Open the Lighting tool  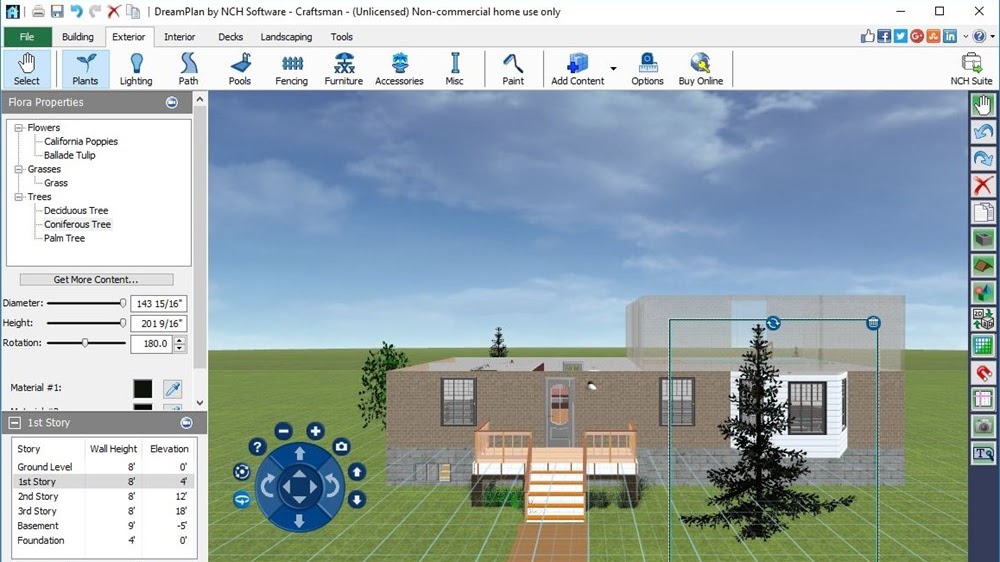point(136,69)
